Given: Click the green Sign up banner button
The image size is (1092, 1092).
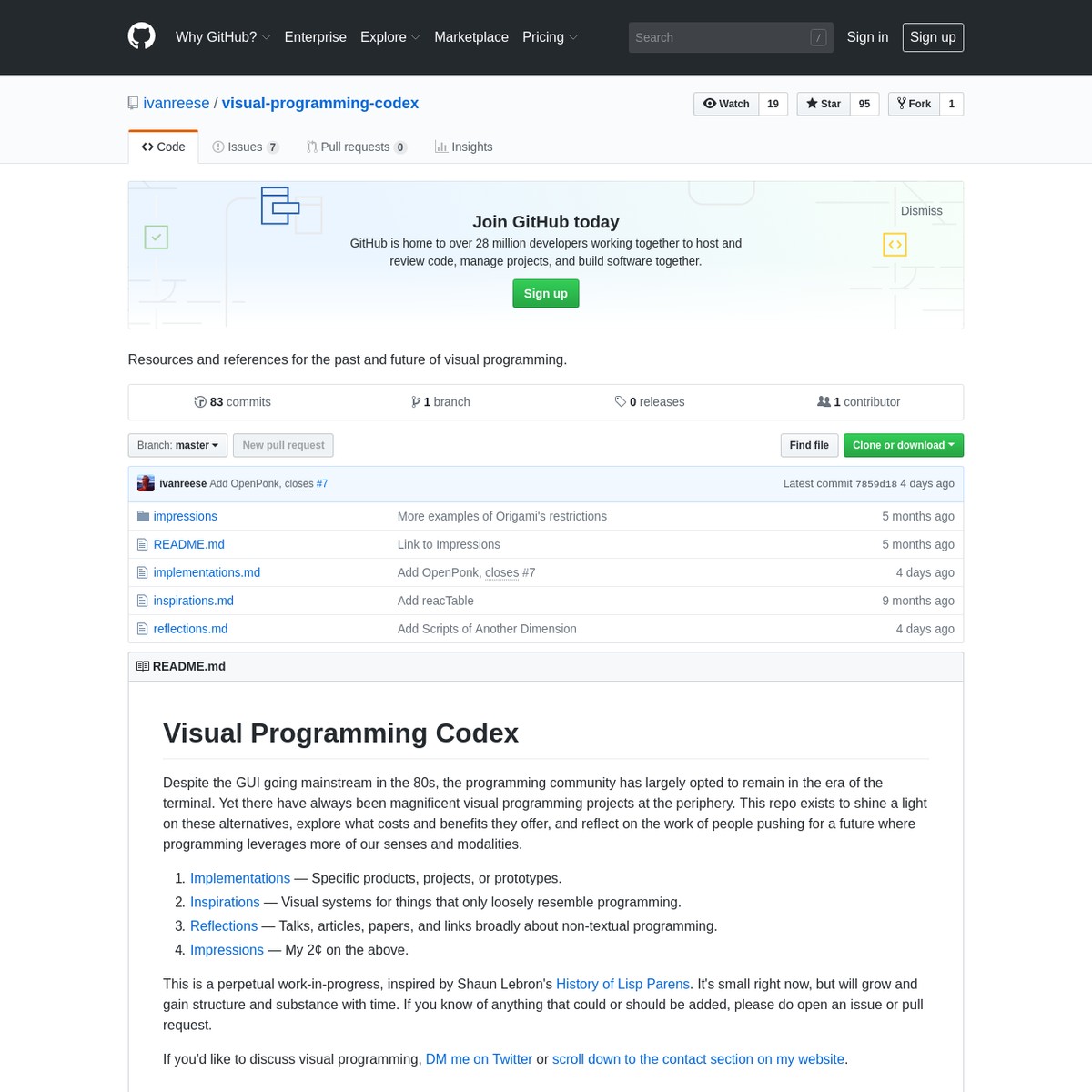Looking at the screenshot, I should 546,294.
